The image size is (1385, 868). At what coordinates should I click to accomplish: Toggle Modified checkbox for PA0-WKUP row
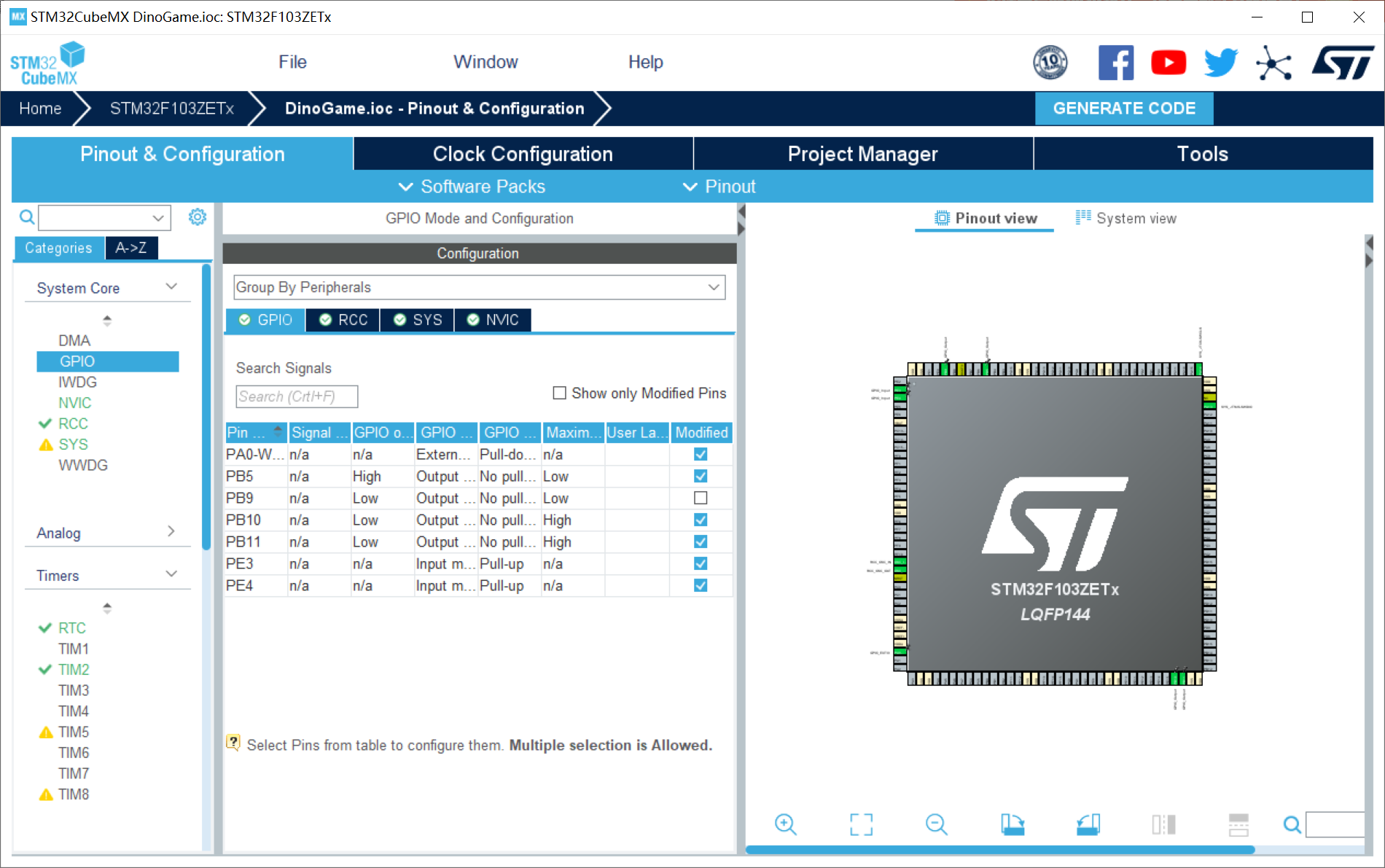click(701, 454)
